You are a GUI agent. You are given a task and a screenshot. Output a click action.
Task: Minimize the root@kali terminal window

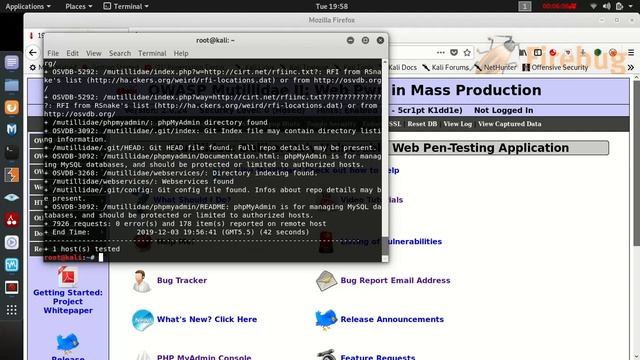pyautogui.click(x=350, y=40)
